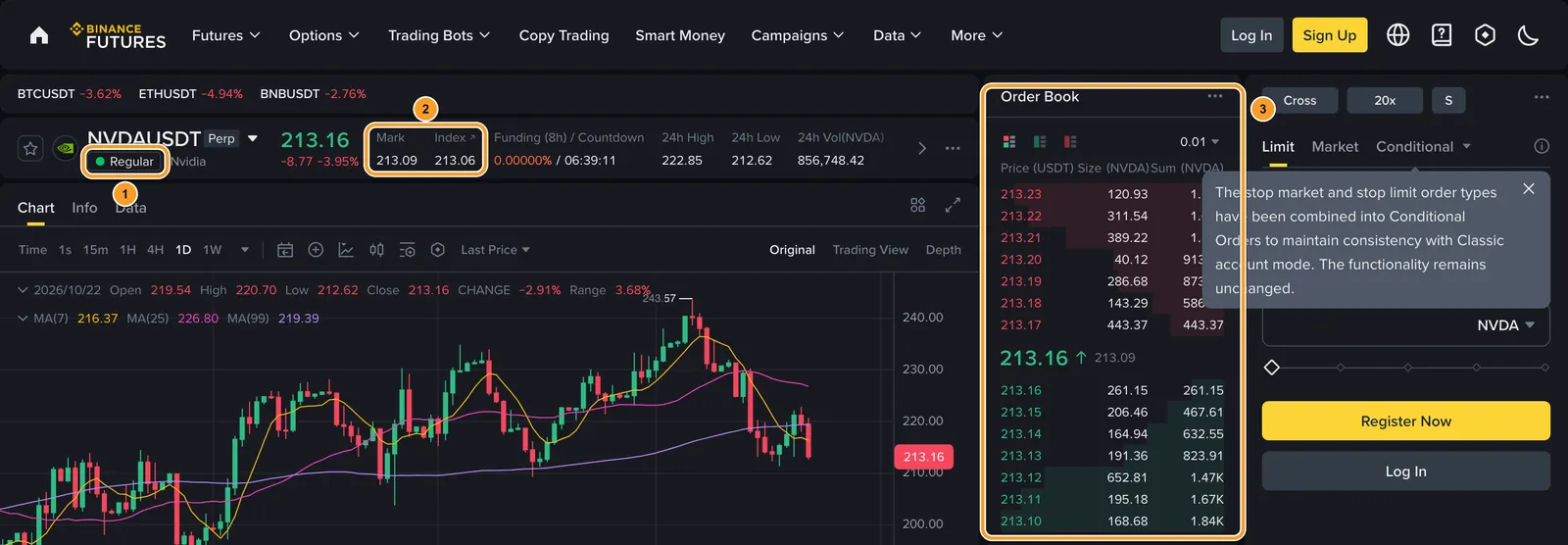Viewport: 1568px width, 545px height.
Task: Change order book 0.01 precision
Action: [x=1200, y=141]
